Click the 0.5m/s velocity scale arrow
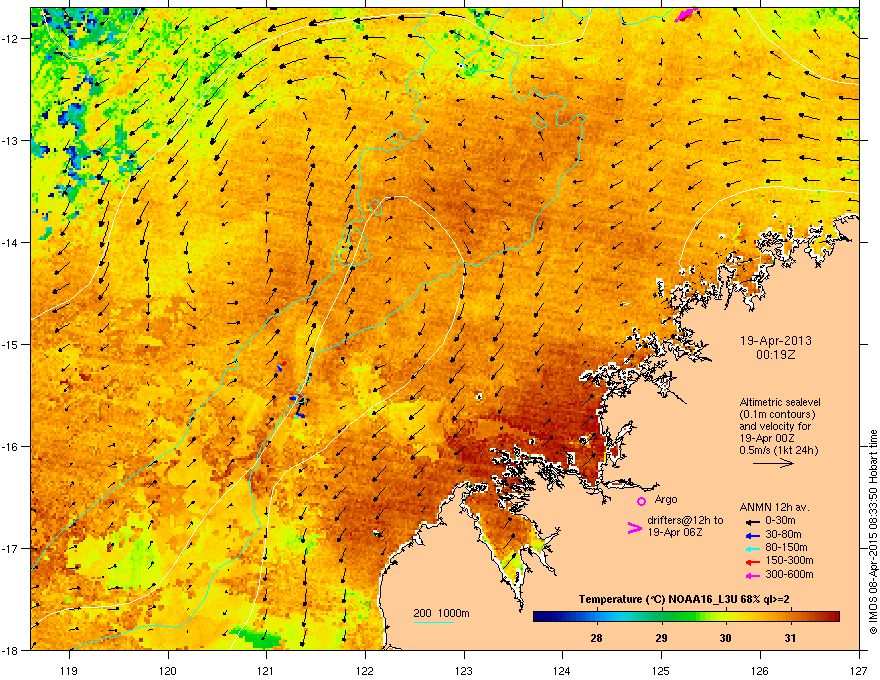The width and height of the screenshot is (880, 680). pyautogui.click(x=773, y=463)
